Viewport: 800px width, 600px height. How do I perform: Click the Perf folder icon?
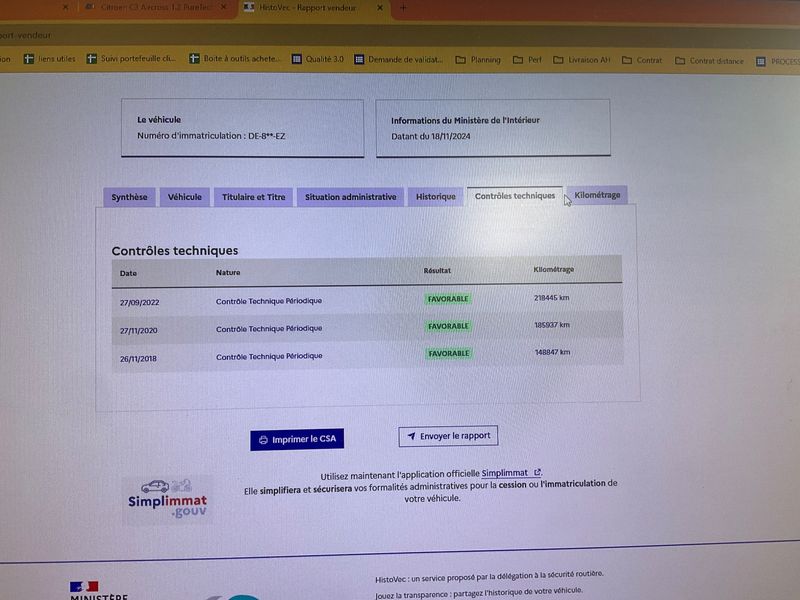[x=518, y=60]
